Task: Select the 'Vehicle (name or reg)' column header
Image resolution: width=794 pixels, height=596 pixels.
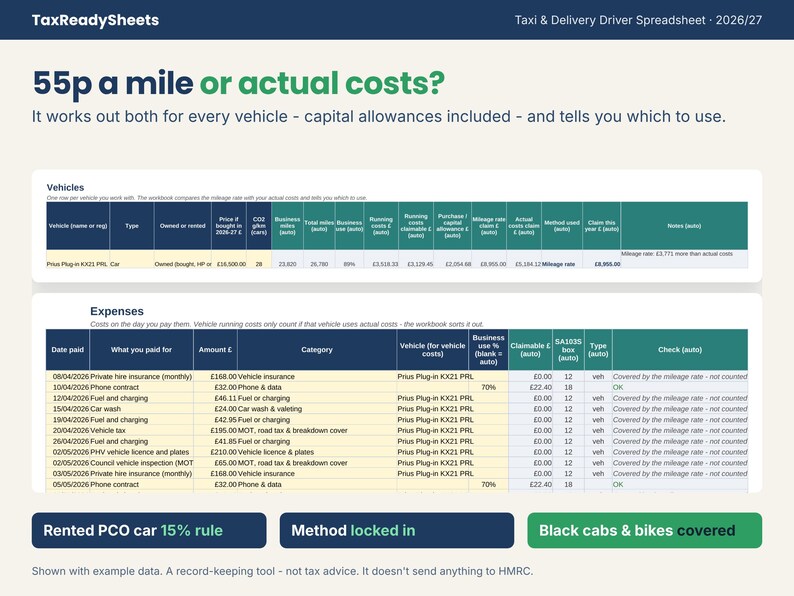Action: pyautogui.click(x=78, y=226)
